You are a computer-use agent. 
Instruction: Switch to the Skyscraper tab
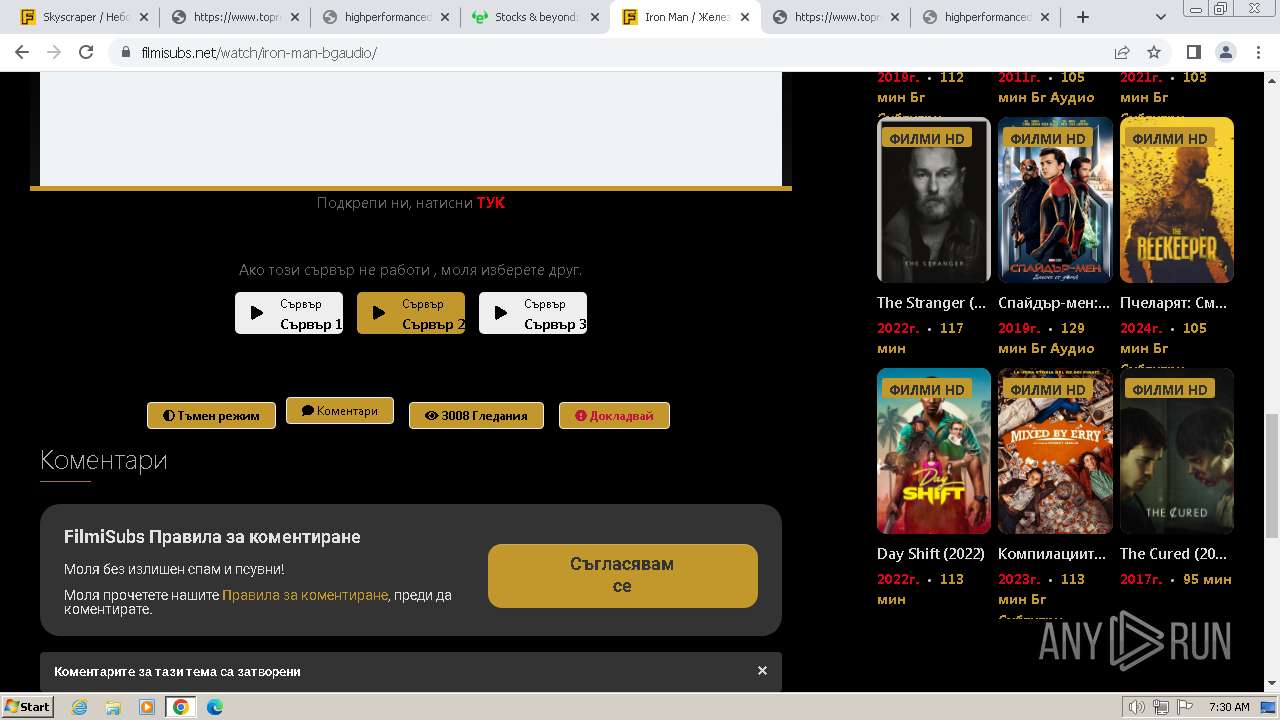85,17
